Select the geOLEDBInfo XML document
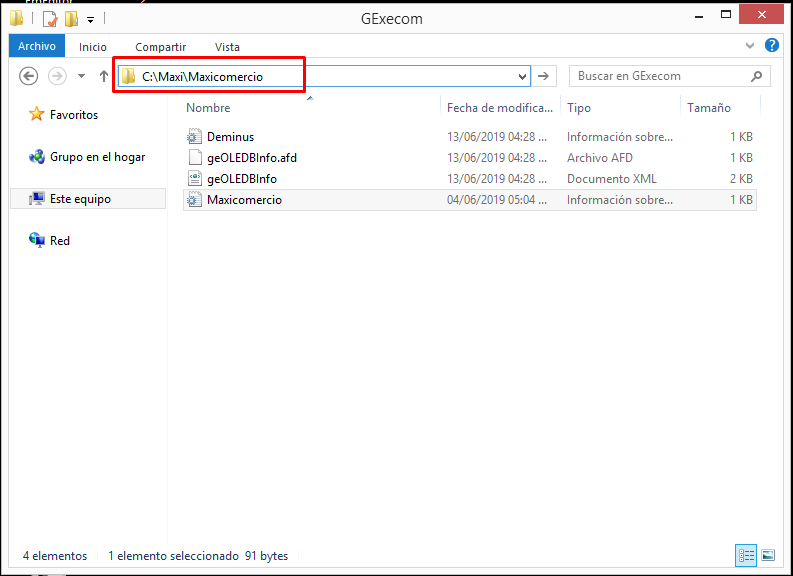The height and width of the screenshot is (576, 793). [469, 179]
